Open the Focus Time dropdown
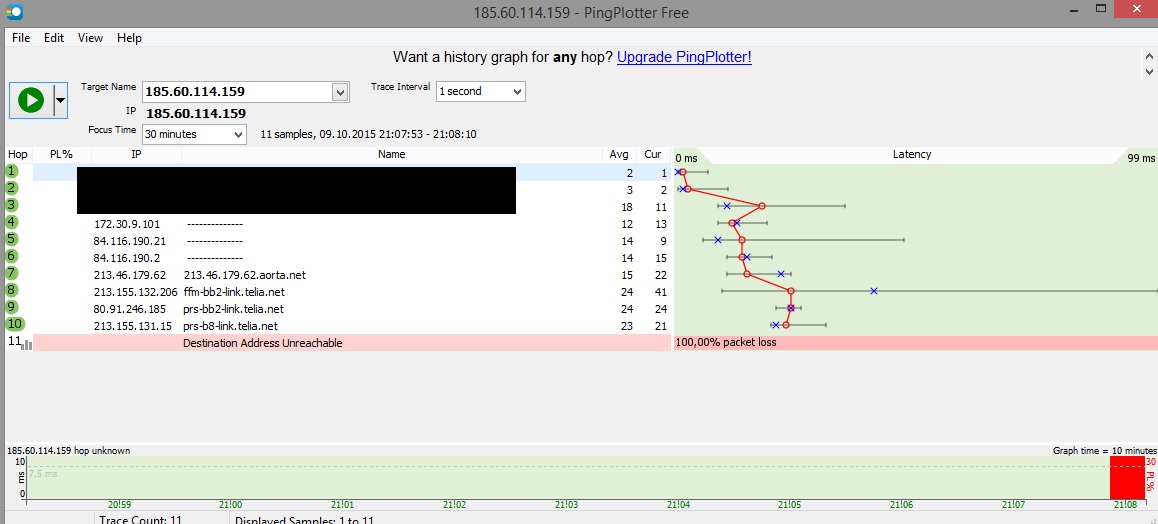The width and height of the screenshot is (1158, 524). pyautogui.click(x=194, y=134)
